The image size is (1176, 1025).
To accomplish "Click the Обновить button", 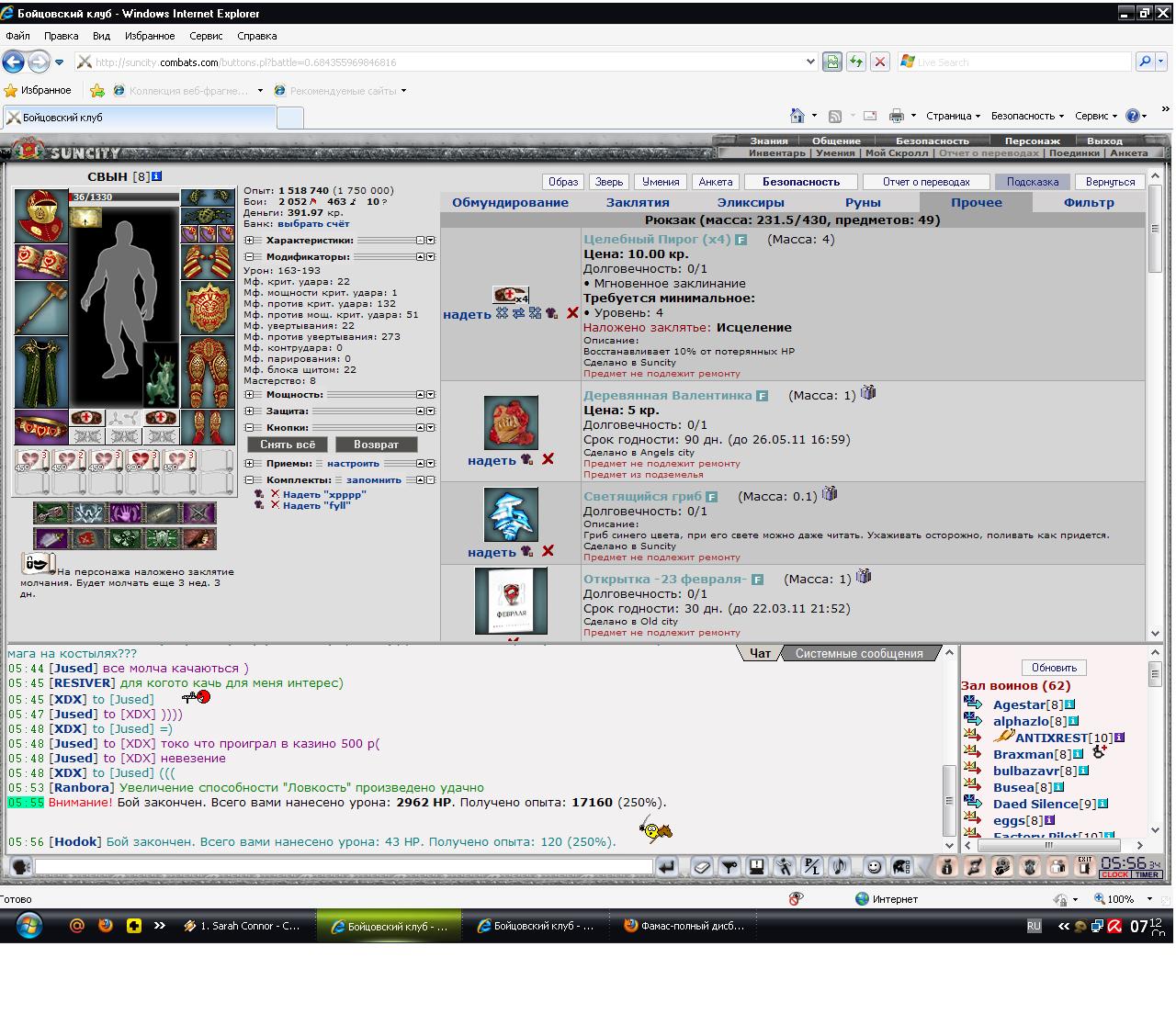I will 1054,668.
